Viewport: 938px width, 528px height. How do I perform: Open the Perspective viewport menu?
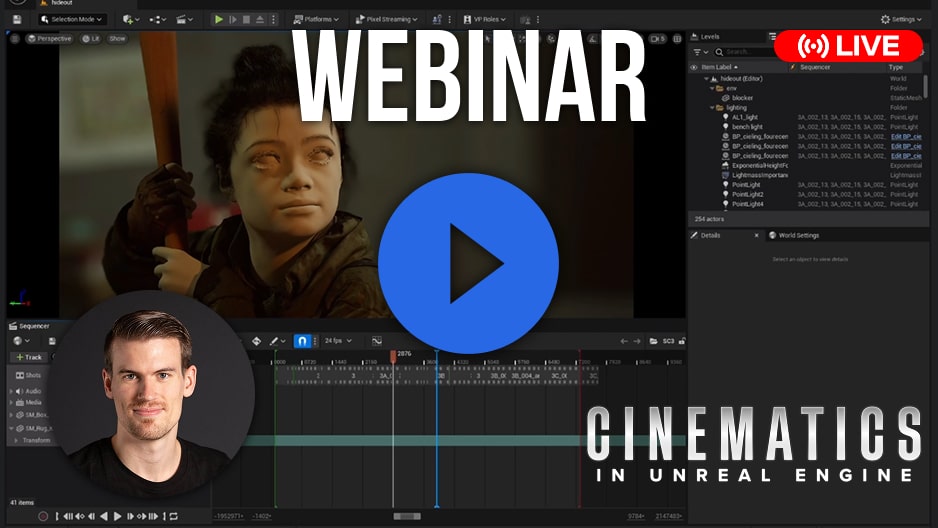point(49,39)
